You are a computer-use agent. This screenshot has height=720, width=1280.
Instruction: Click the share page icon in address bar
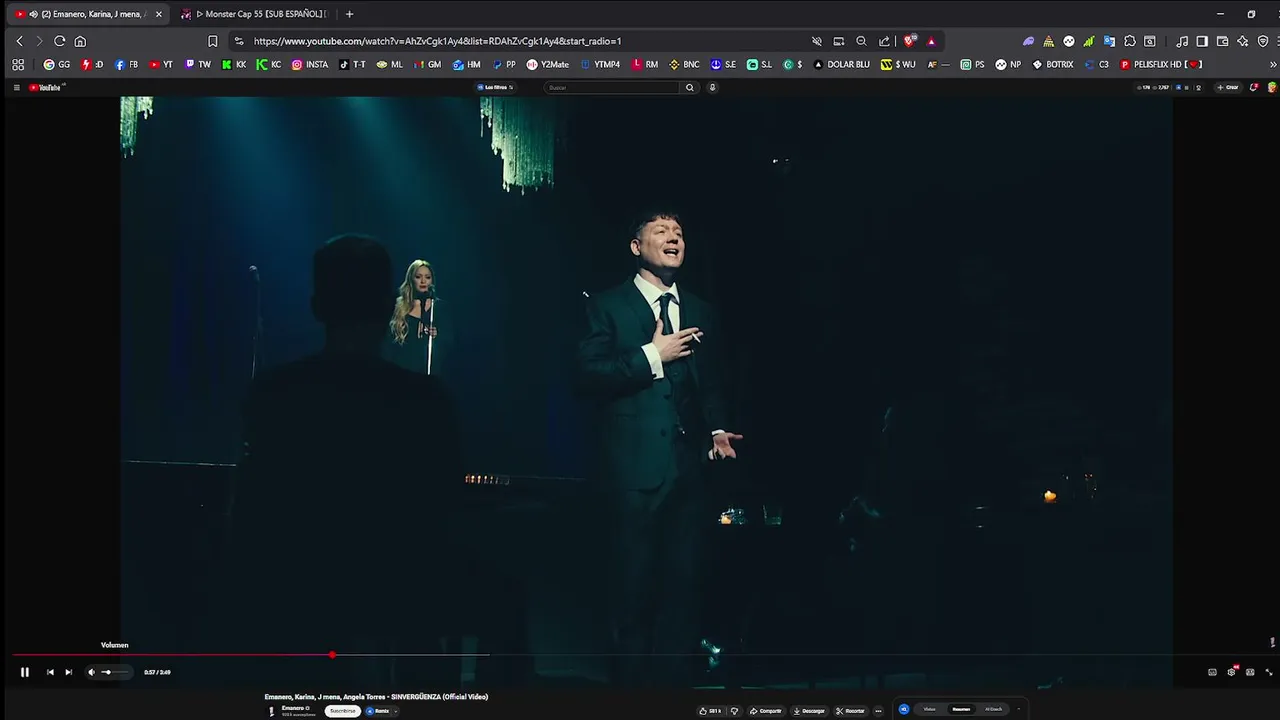pos(884,41)
